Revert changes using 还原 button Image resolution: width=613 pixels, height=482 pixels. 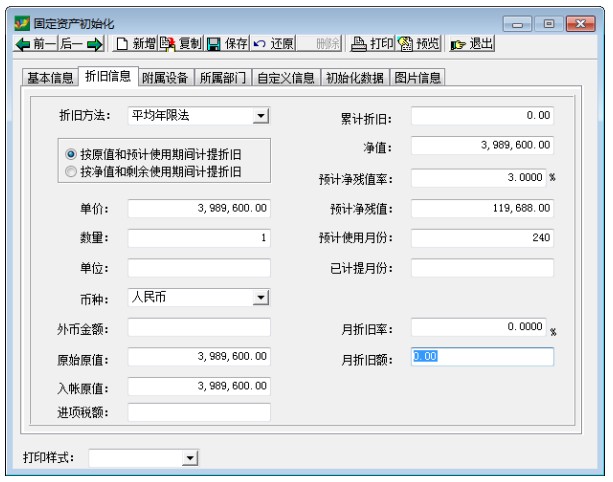tap(273, 43)
